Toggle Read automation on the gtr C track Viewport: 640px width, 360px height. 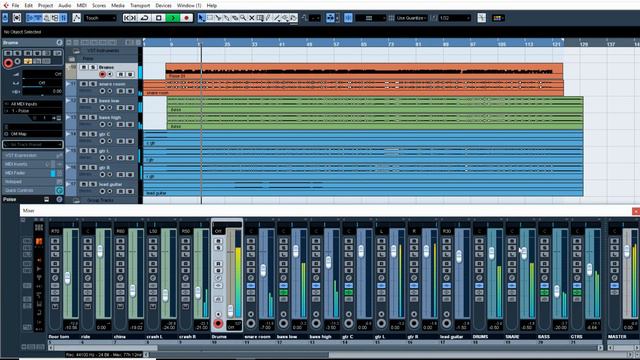tap(121, 141)
